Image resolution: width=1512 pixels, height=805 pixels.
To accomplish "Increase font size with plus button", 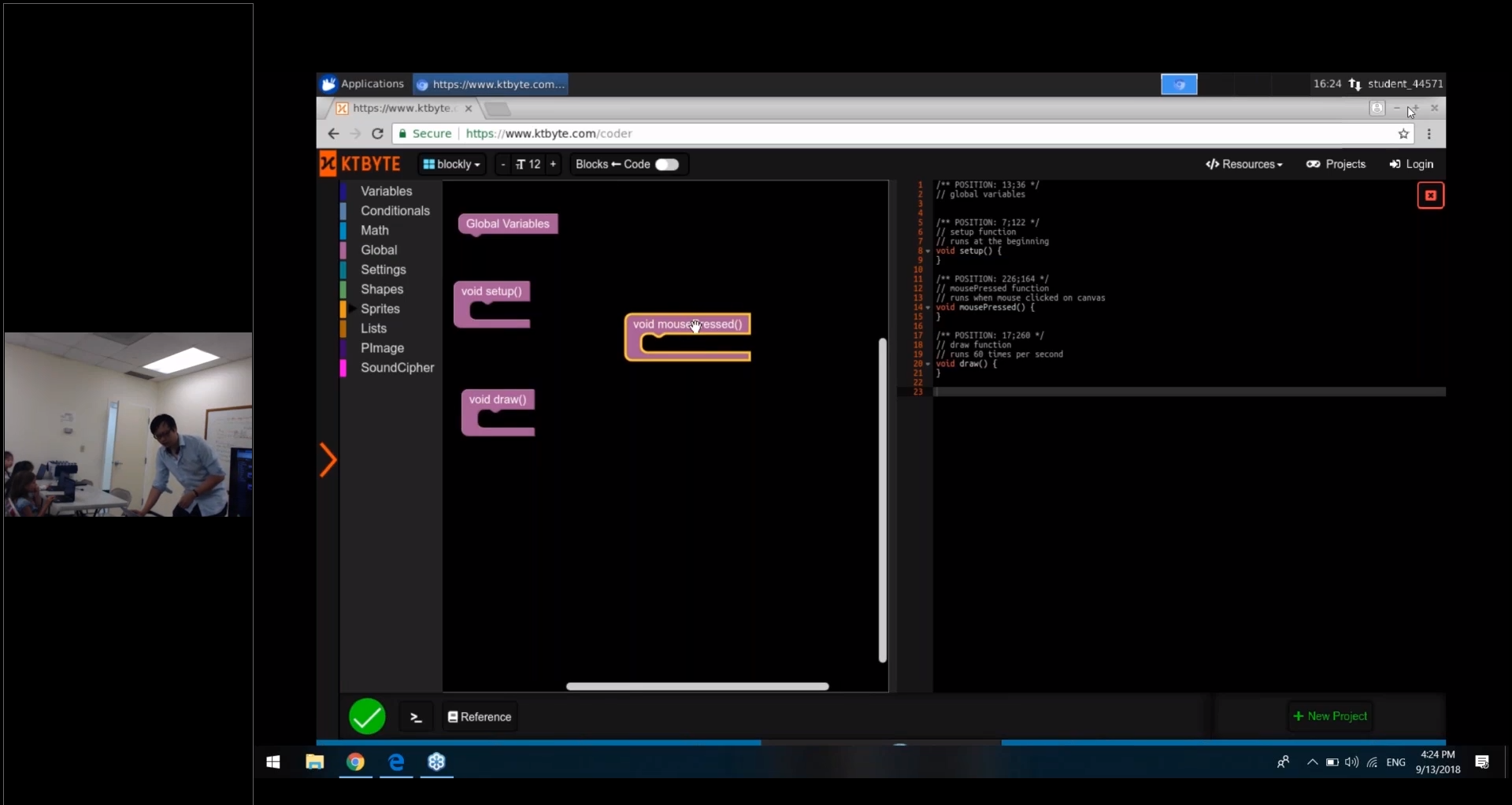I will click(553, 164).
